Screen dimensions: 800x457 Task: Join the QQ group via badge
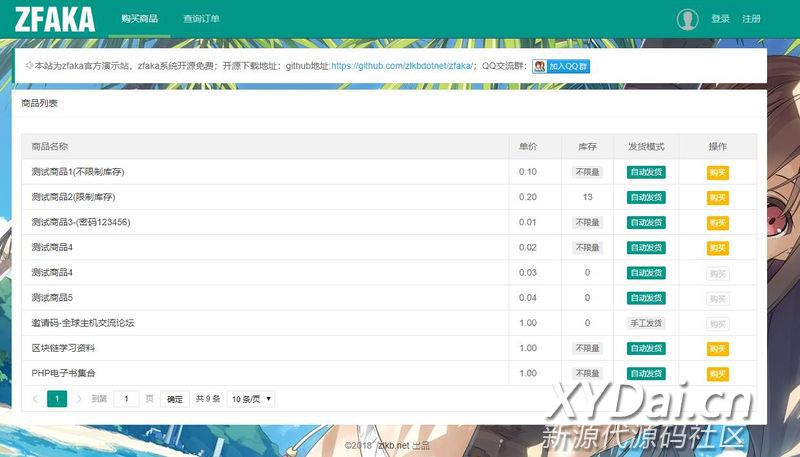[x=561, y=66]
